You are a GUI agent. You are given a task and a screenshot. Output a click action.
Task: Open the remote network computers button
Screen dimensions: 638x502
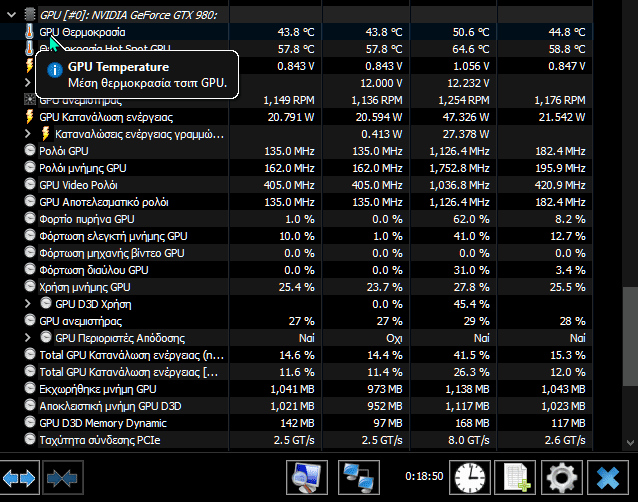[358, 478]
